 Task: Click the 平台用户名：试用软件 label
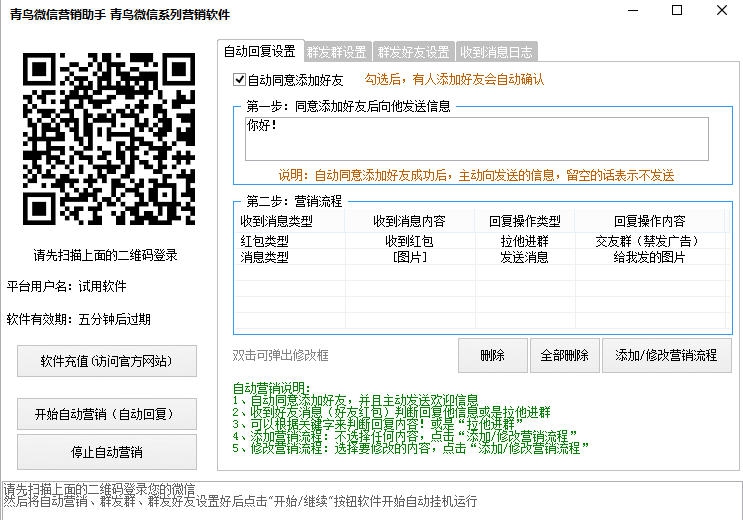pyautogui.click(x=67, y=286)
